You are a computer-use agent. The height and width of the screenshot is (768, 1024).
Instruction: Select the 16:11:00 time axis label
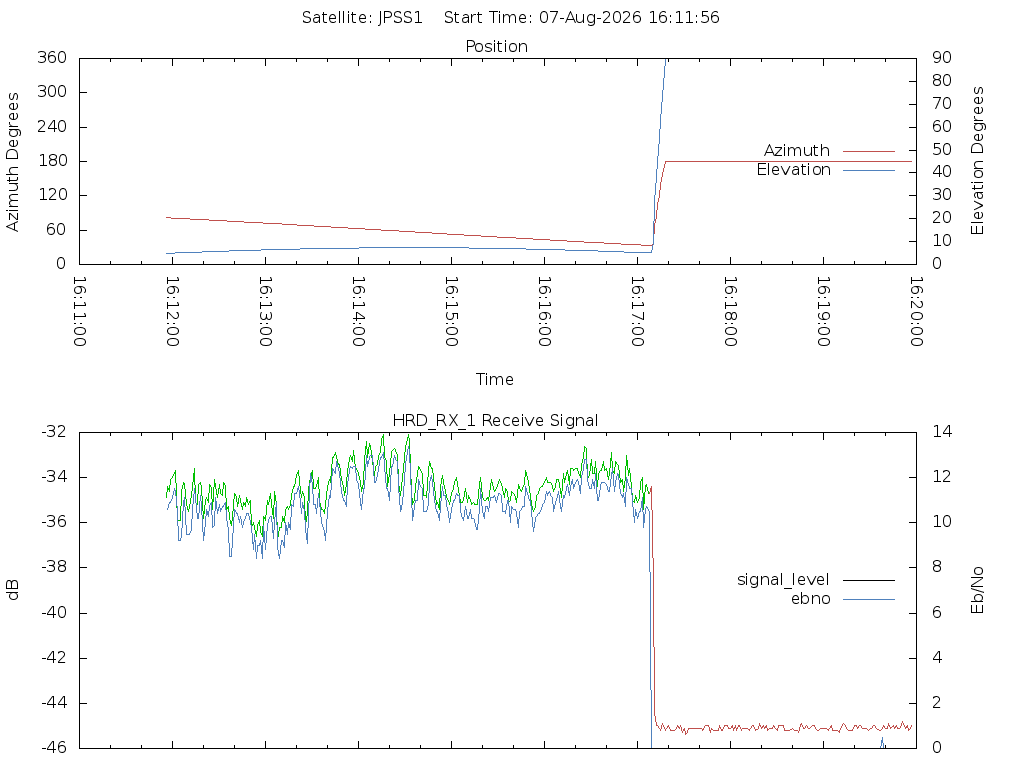(80, 312)
